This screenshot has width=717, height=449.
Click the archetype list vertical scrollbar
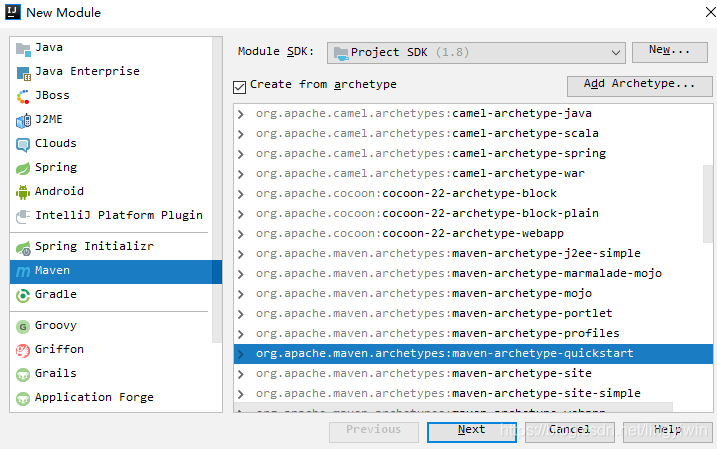pyautogui.click(x=707, y=203)
